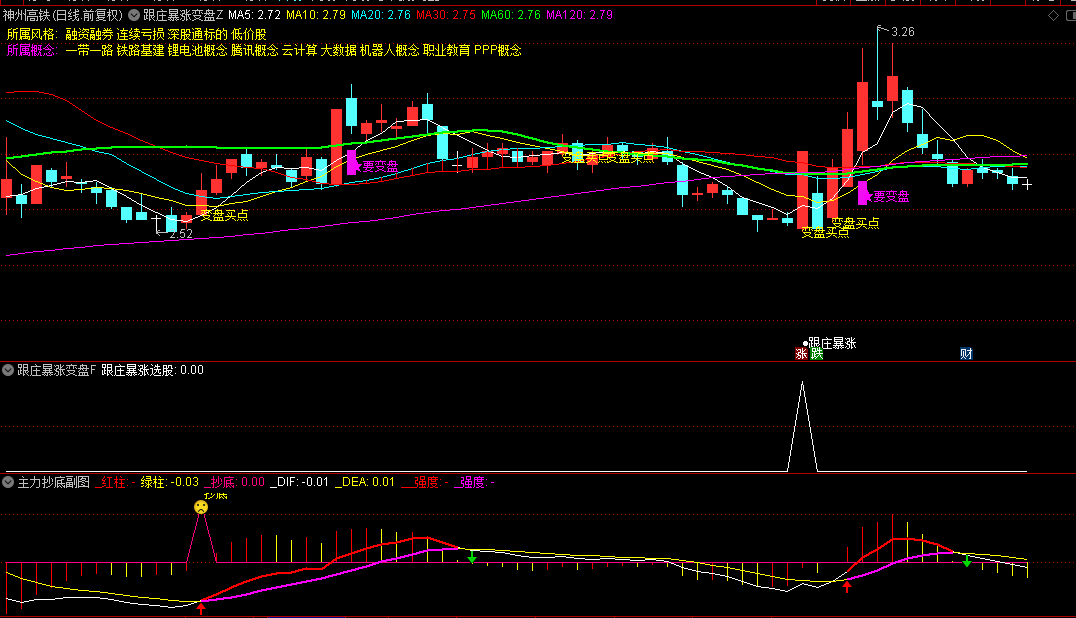Screen dimensions: 1076x618
Task: Click the PPP概念 concept tag
Action: (x=498, y=51)
